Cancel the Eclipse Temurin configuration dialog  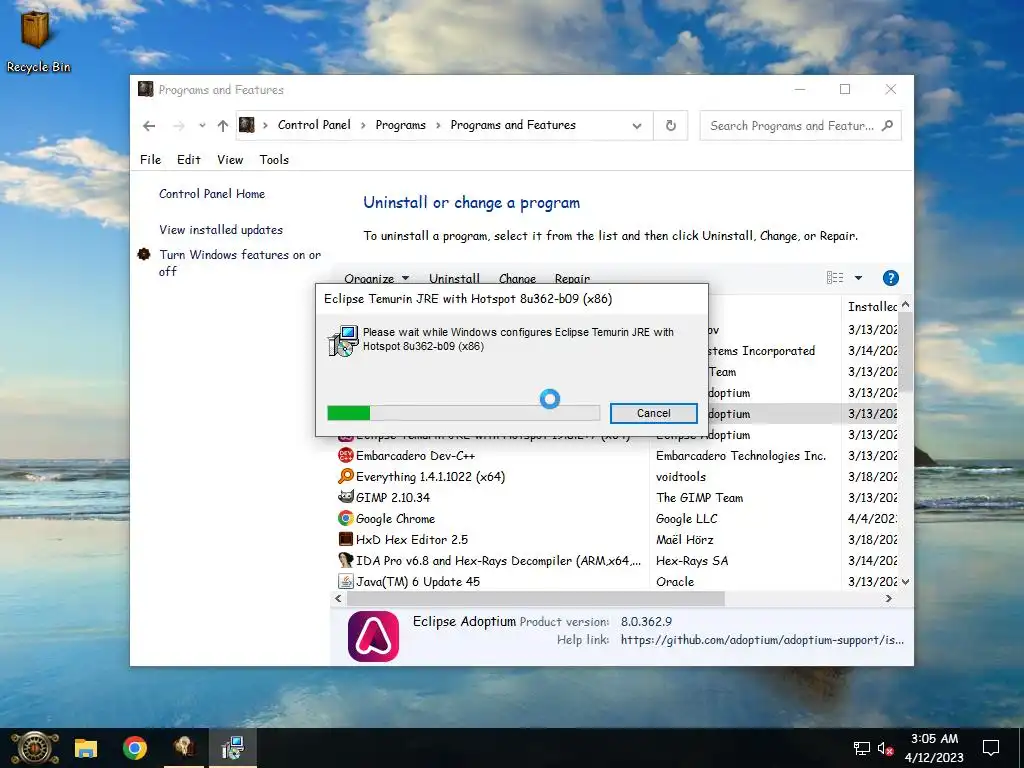coord(653,413)
